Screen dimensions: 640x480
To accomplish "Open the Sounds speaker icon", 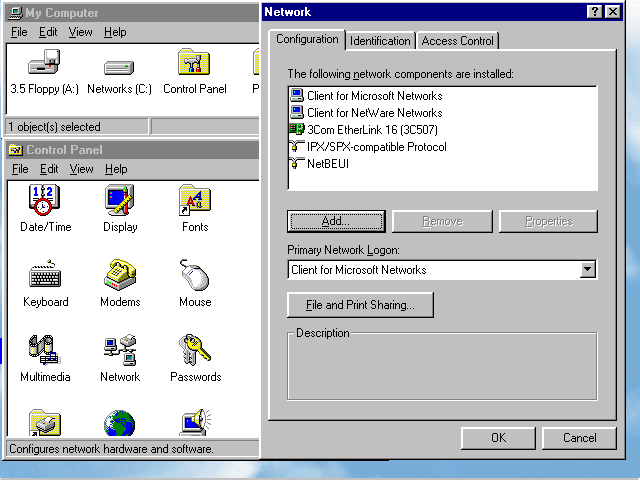I will click(x=195, y=422).
